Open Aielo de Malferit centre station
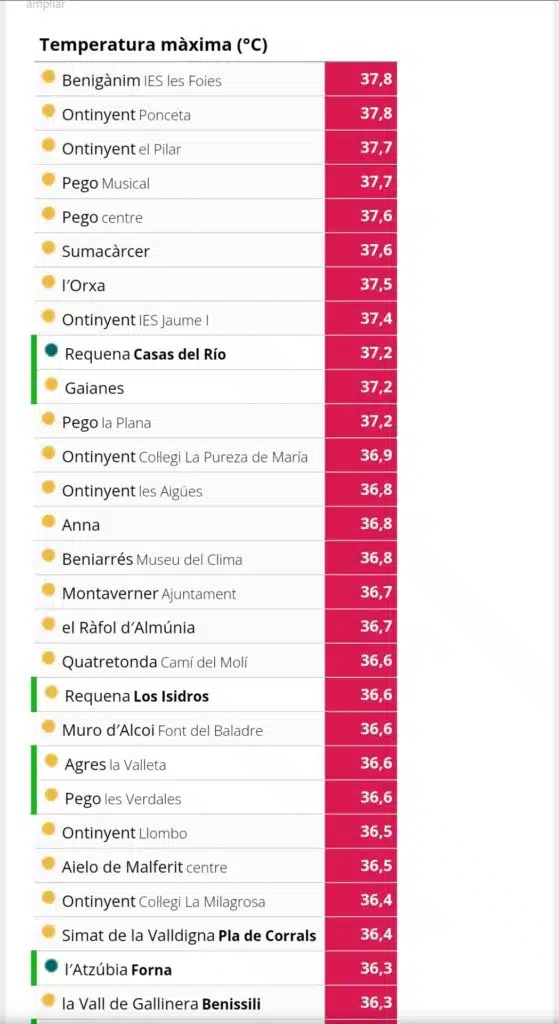This screenshot has height=1024, width=559. pyautogui.click(x=216, y=867)
